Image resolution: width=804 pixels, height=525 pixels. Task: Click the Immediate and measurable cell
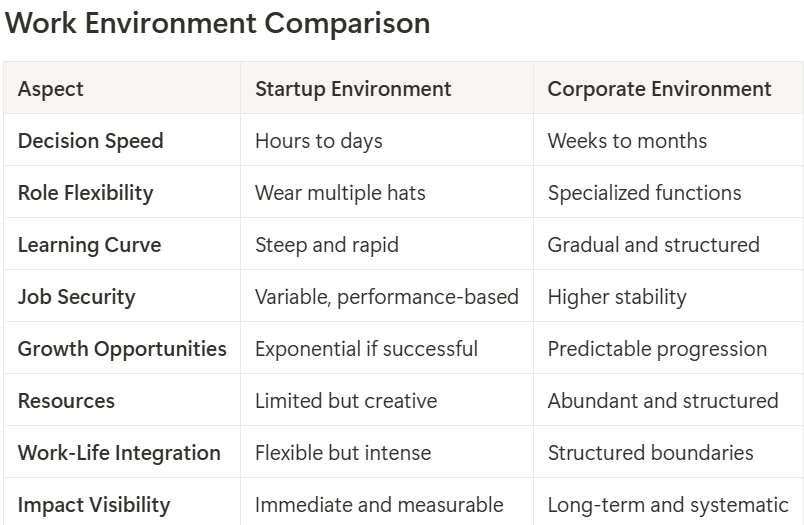379,505
